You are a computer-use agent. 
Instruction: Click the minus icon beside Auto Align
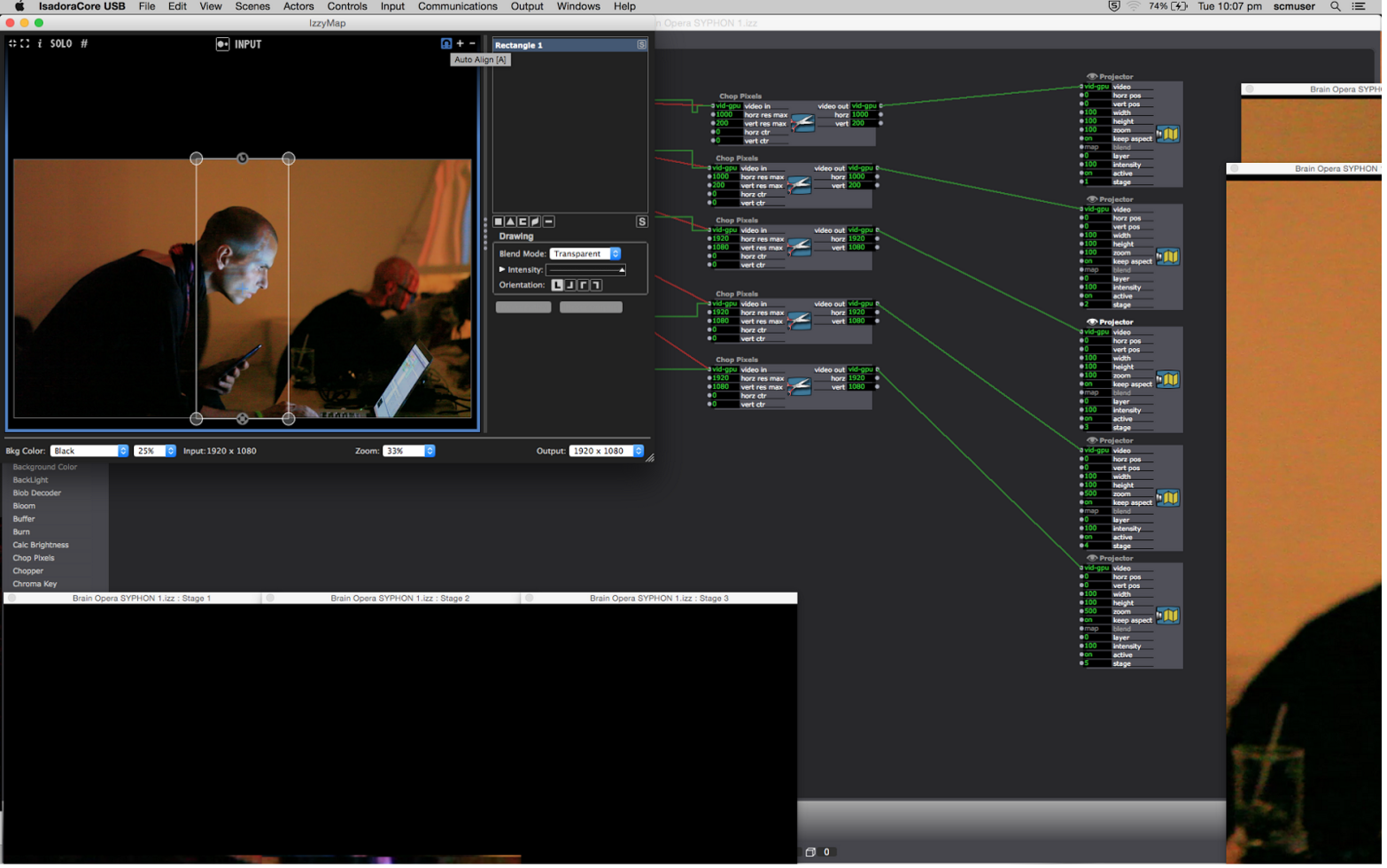pos(472,43)
